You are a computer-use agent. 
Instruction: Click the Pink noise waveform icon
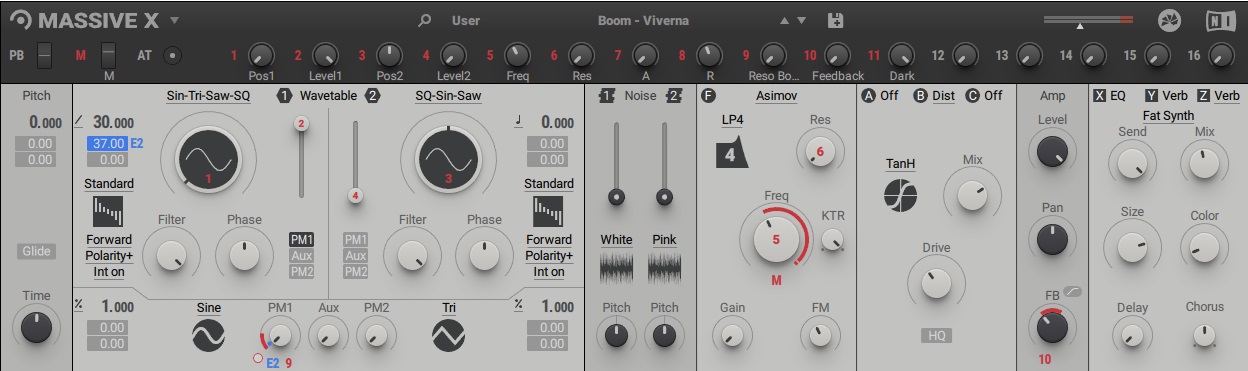[x=664, y=267]
